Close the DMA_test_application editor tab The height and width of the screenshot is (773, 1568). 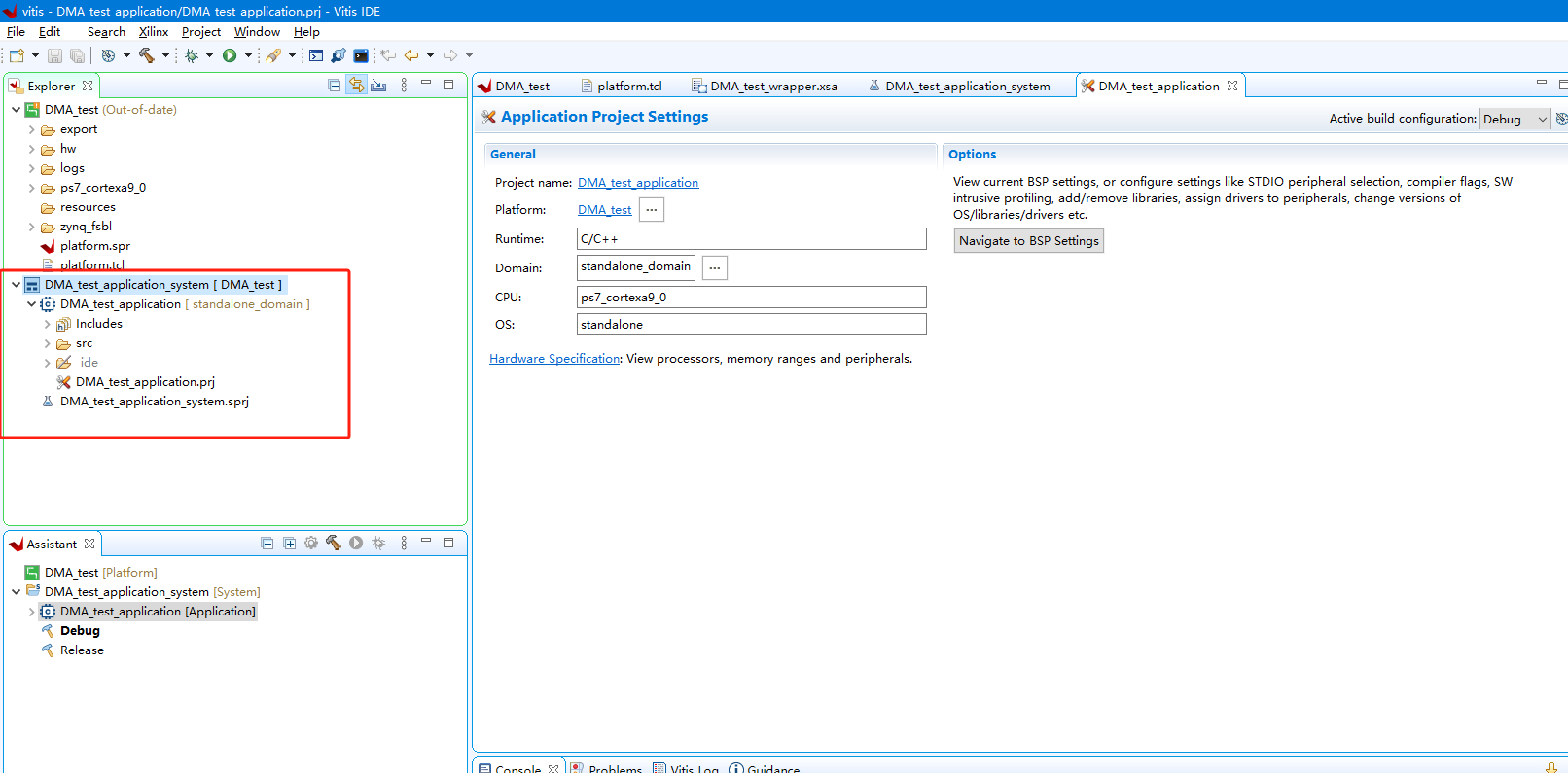click(x=1232, y=86)
